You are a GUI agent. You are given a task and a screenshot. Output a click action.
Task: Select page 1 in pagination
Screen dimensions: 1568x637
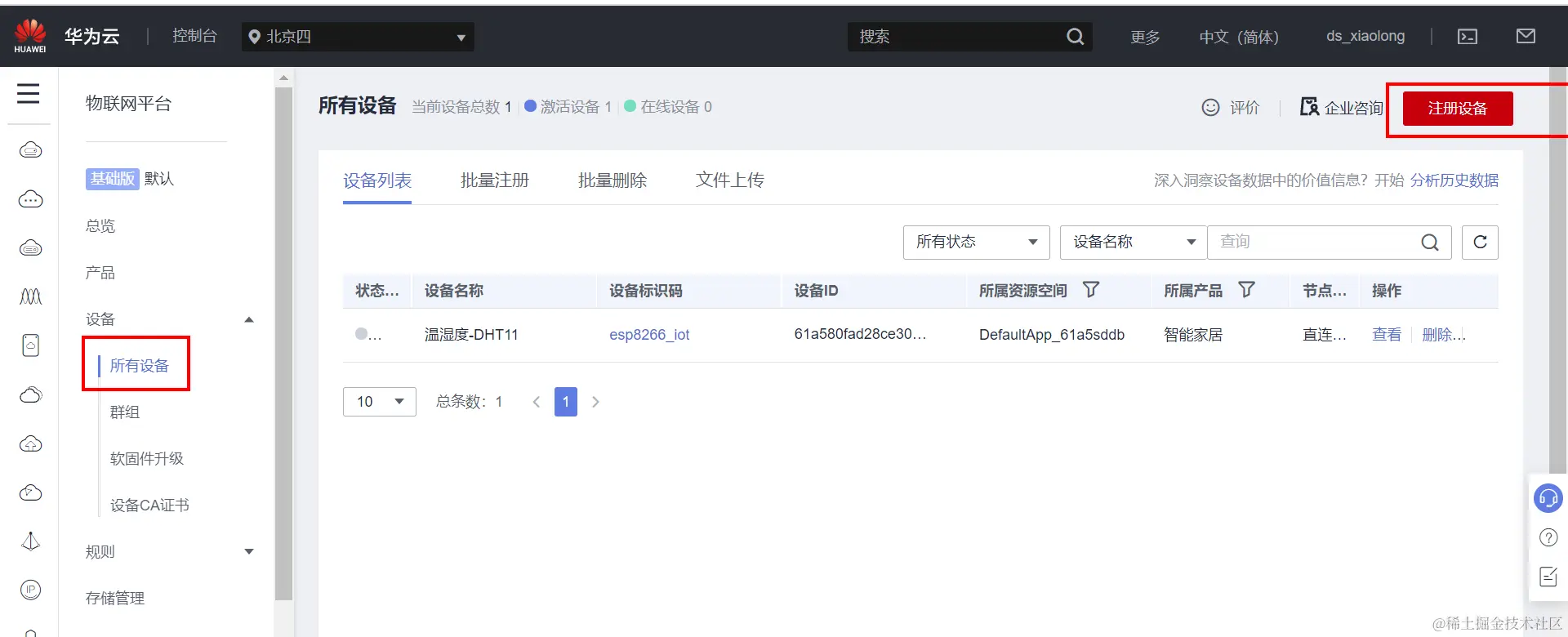pos(566,402)
